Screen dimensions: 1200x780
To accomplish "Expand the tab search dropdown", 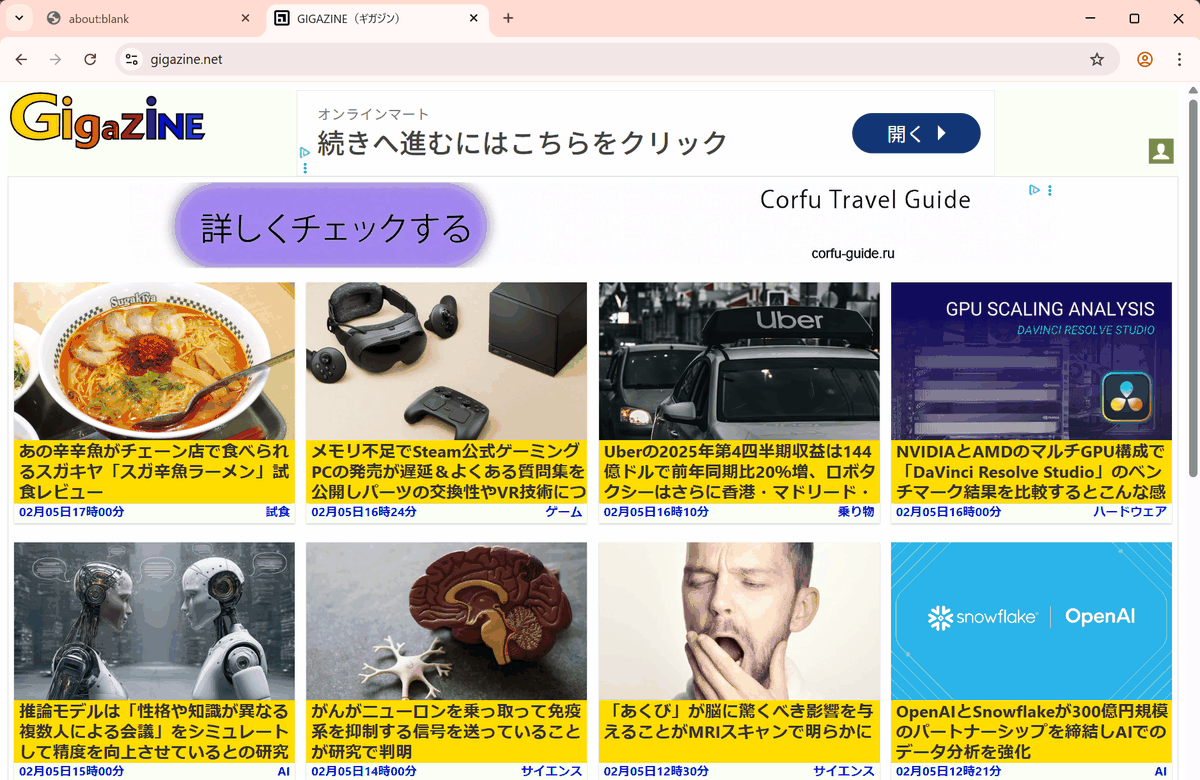I will tap(18, 18).
